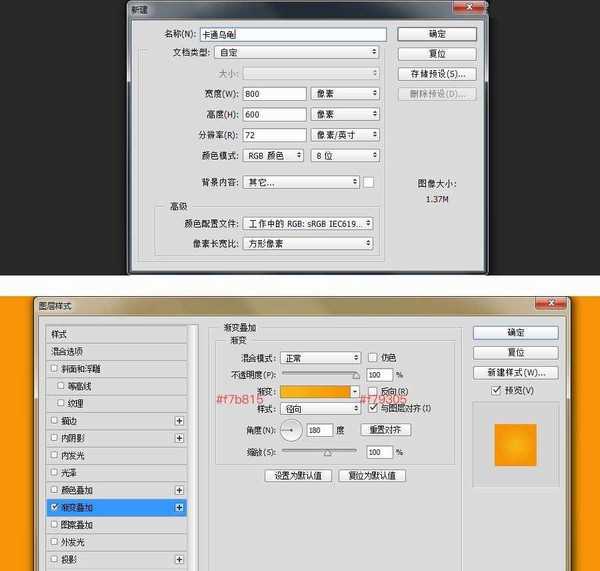Viewport: 600px width, 571px height.
Task: Enable the 颜色叠加 checkbox
Action: tap(54, 489)
